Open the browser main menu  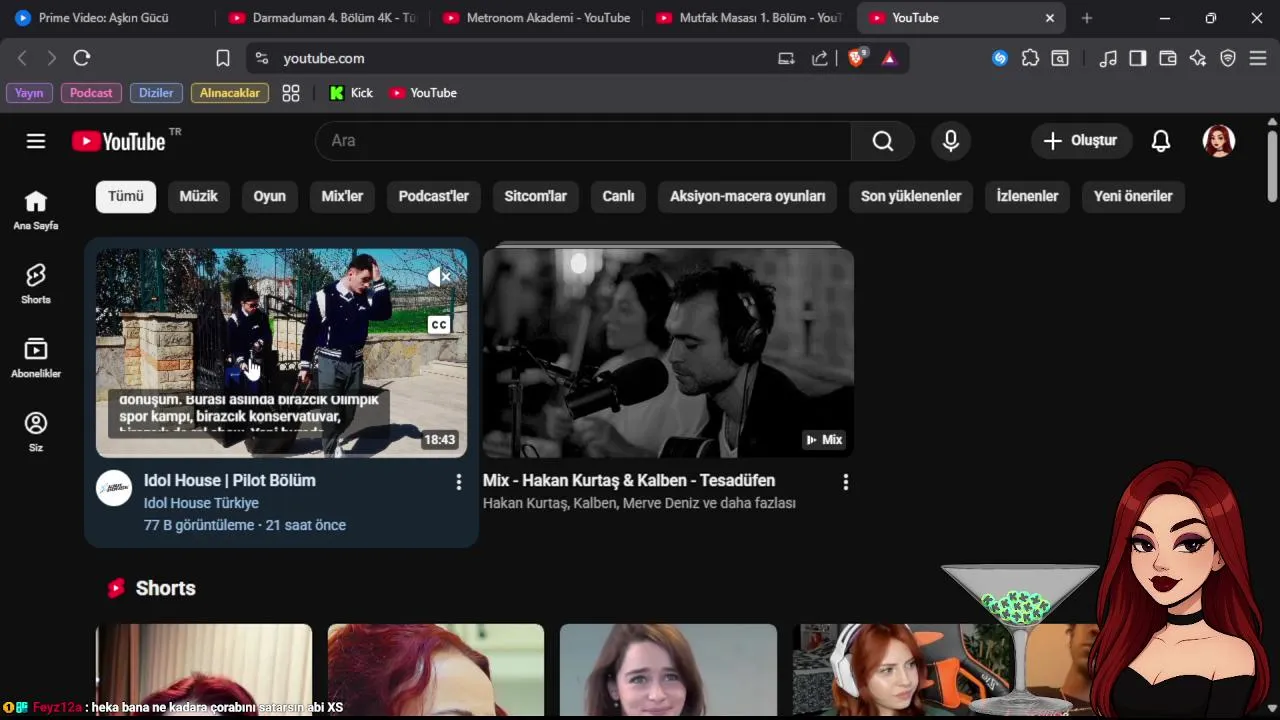tap(1258, 58)
